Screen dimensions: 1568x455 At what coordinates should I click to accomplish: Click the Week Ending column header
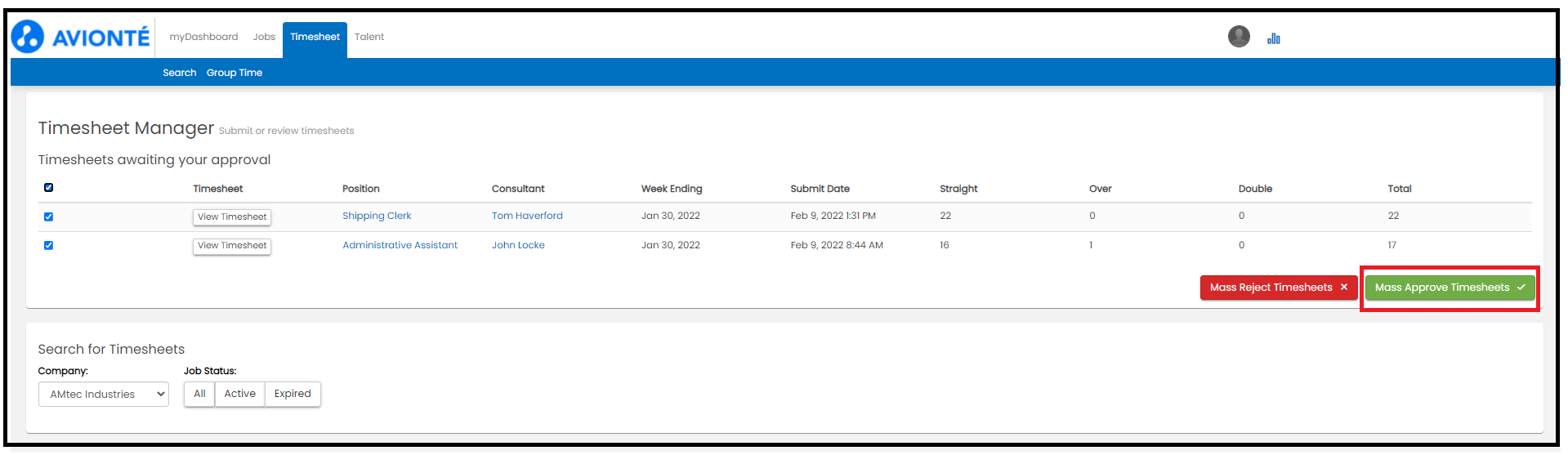(672, 189)
